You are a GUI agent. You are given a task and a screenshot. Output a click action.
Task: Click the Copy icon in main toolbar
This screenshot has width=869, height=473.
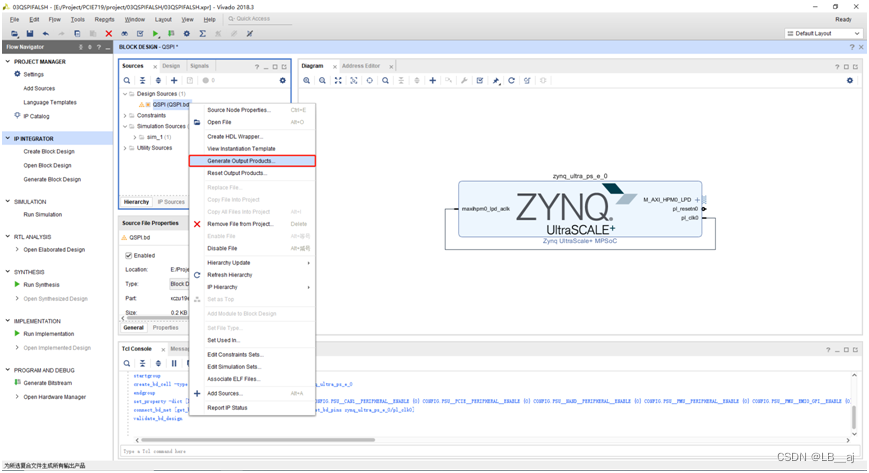pyautogui.click(x=77, y=34)
